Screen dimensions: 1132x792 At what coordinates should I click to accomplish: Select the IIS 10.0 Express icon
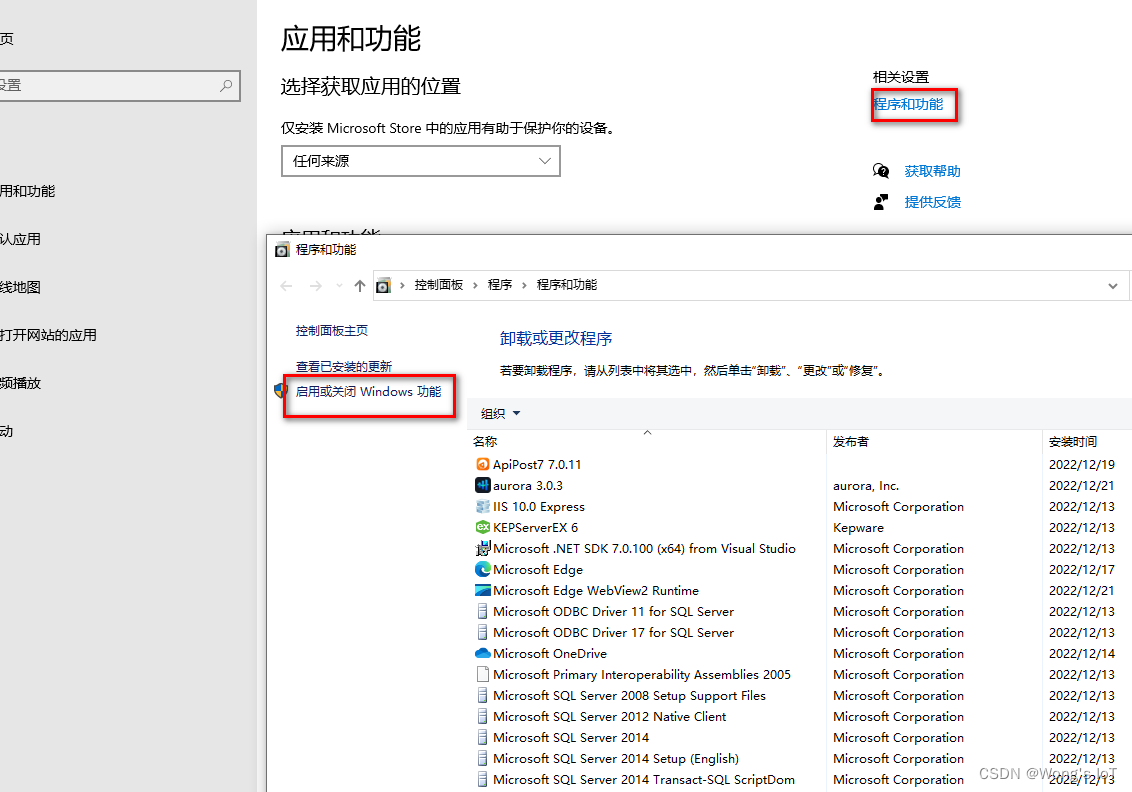click(x=484, y=506)
